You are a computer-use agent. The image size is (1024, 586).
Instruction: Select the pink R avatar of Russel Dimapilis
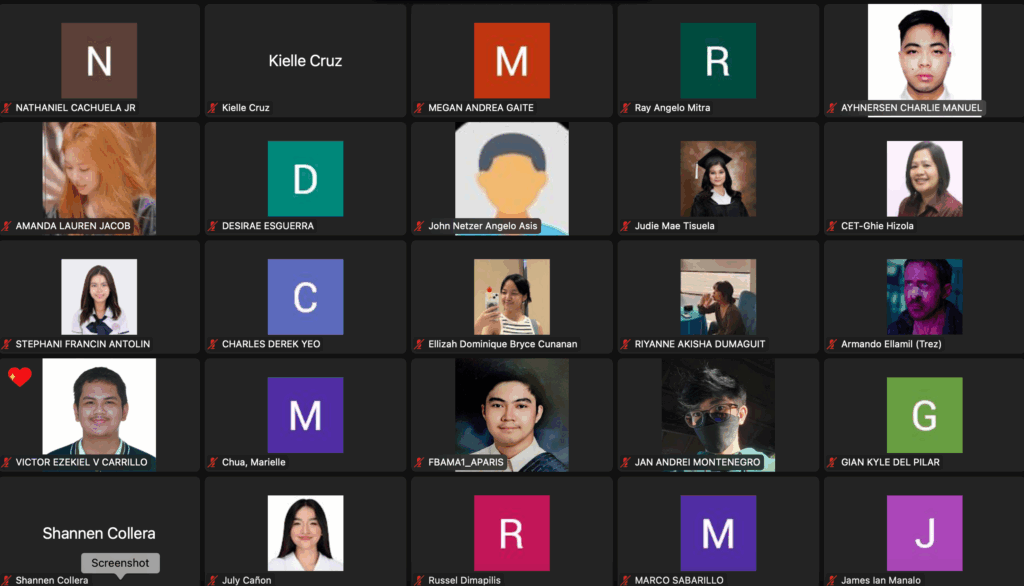511,533
